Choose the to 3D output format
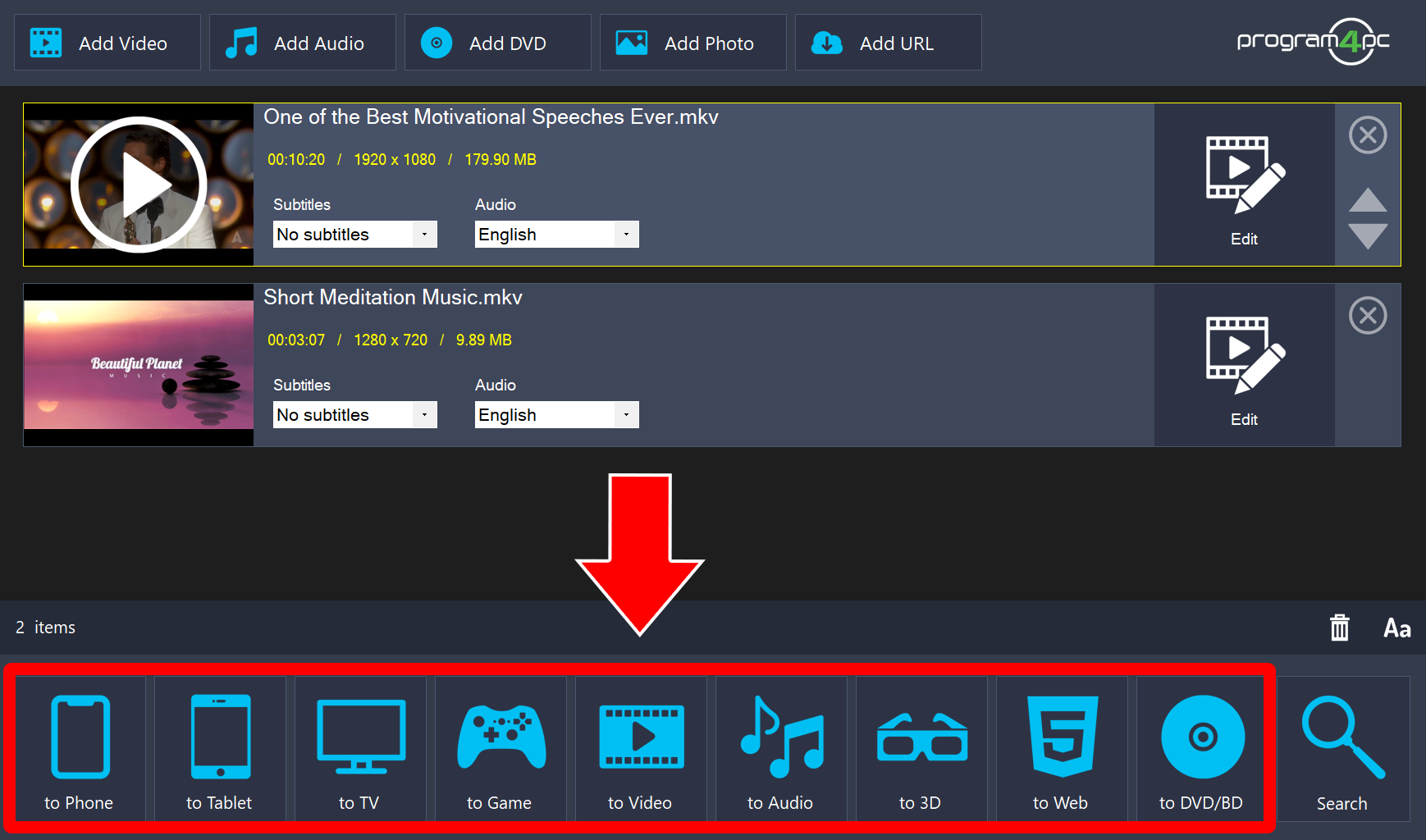This screenshot has width=1426, height=840. click(x=921, y=749)
